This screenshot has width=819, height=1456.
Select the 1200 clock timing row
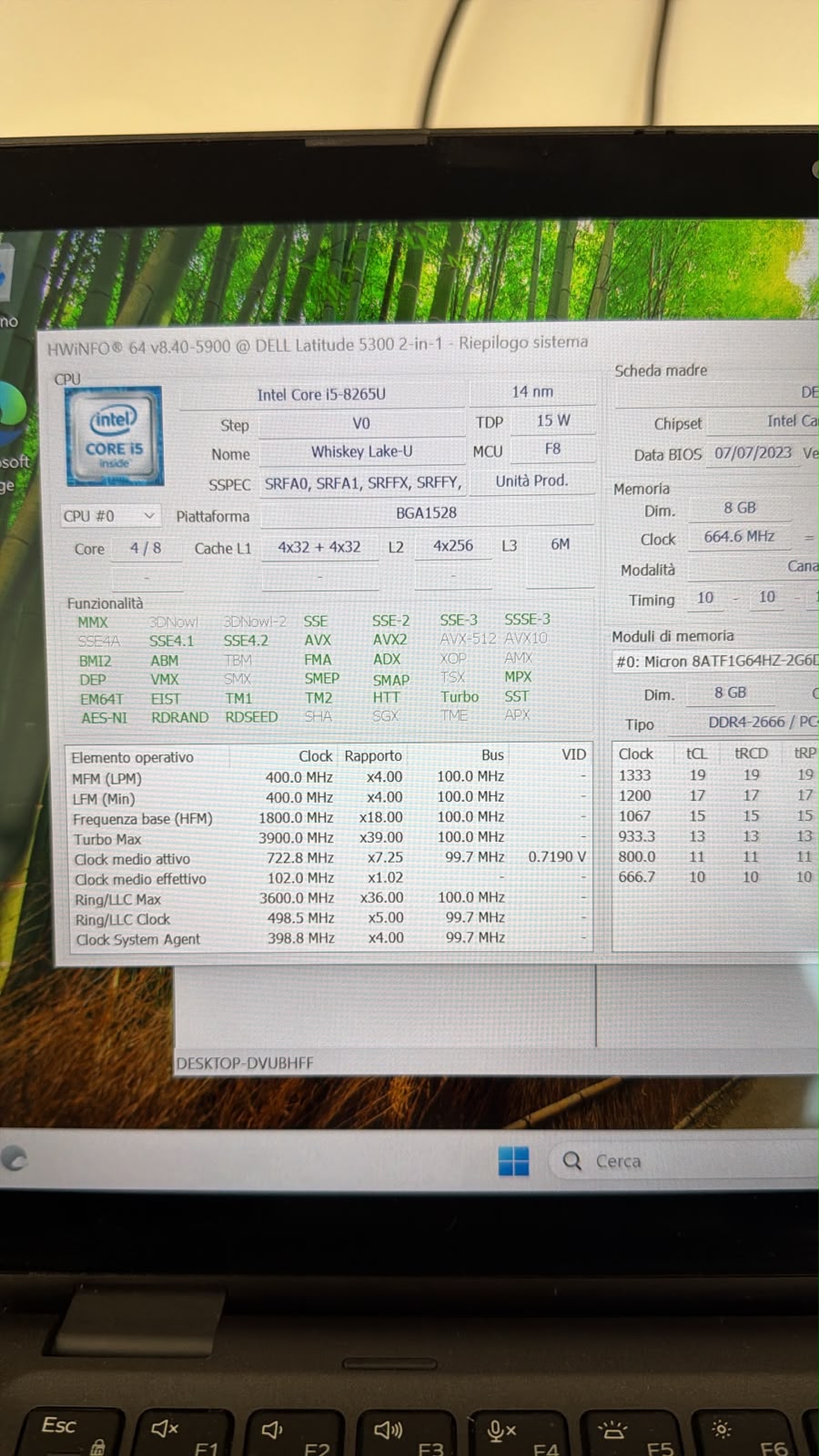click(x=716, y=794)
